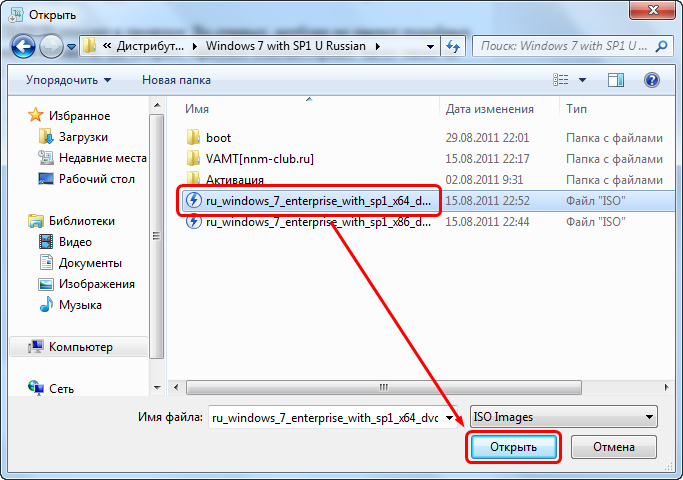Viewport: 683px width, 480px height.
Task: Click the Открыть button
Action: point(514,447)
